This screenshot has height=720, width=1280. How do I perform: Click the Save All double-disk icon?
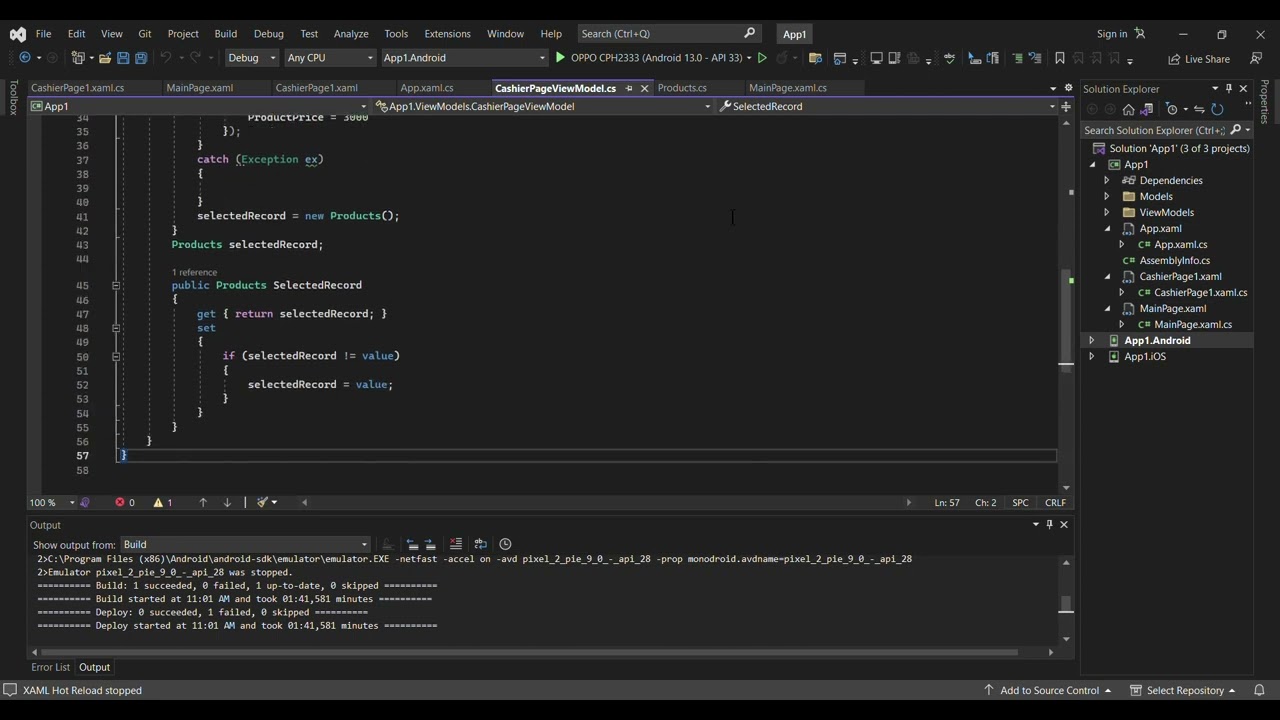coord(141,58)
